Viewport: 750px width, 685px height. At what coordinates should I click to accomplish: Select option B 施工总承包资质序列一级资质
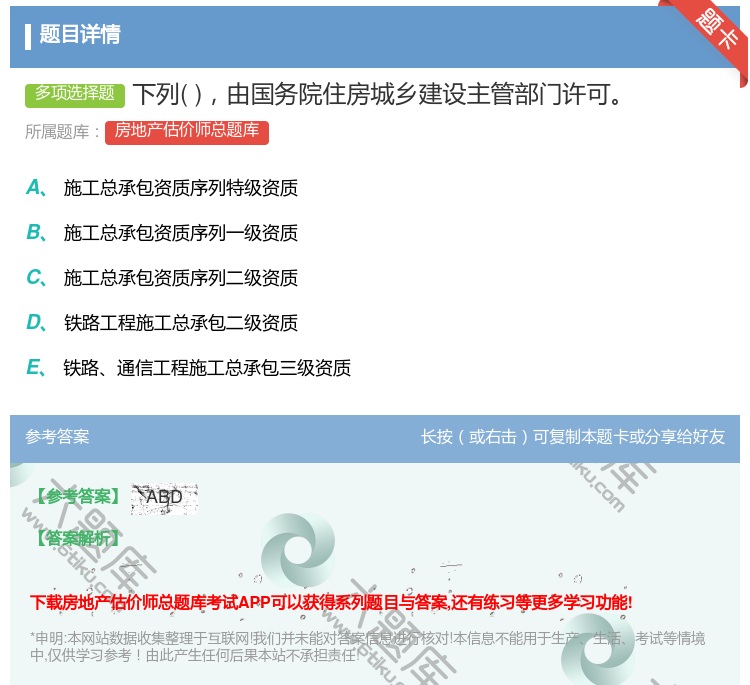pyautogui.click(x=162, y=233)
